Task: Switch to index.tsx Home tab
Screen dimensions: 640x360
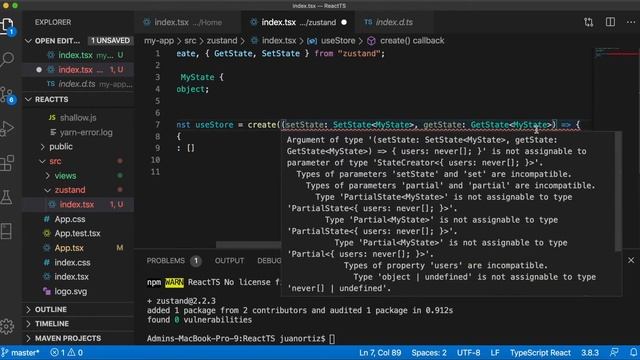Action: coord(188,22)
